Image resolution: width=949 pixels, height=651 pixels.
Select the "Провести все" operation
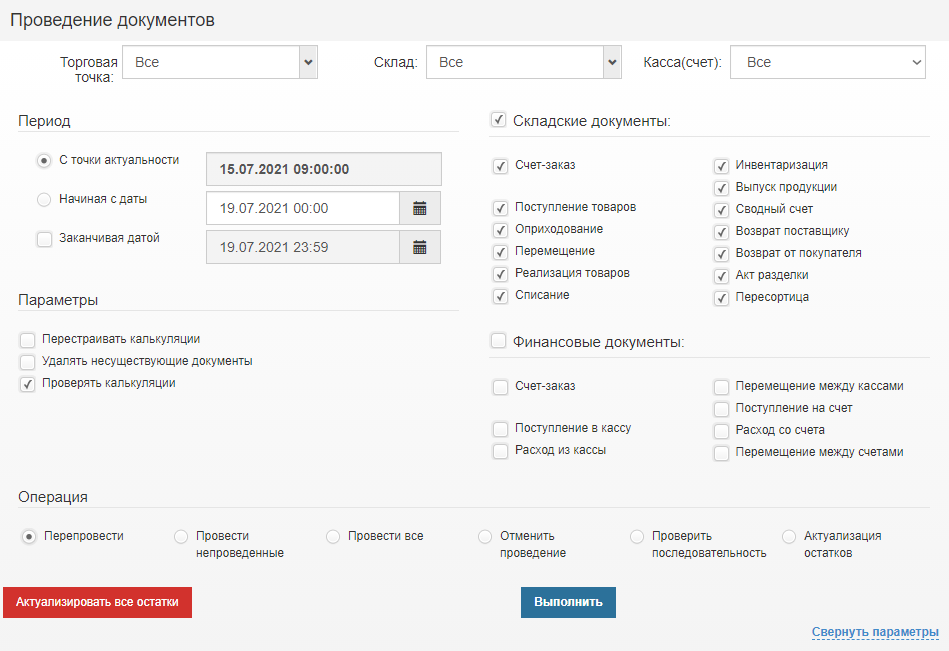point(332,536)
